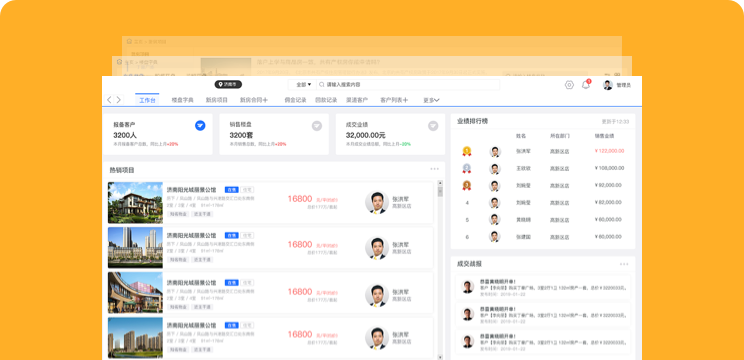
Task: Open the 渠道客户 tab
Action: pyautogui.click(x=357, y=100)
